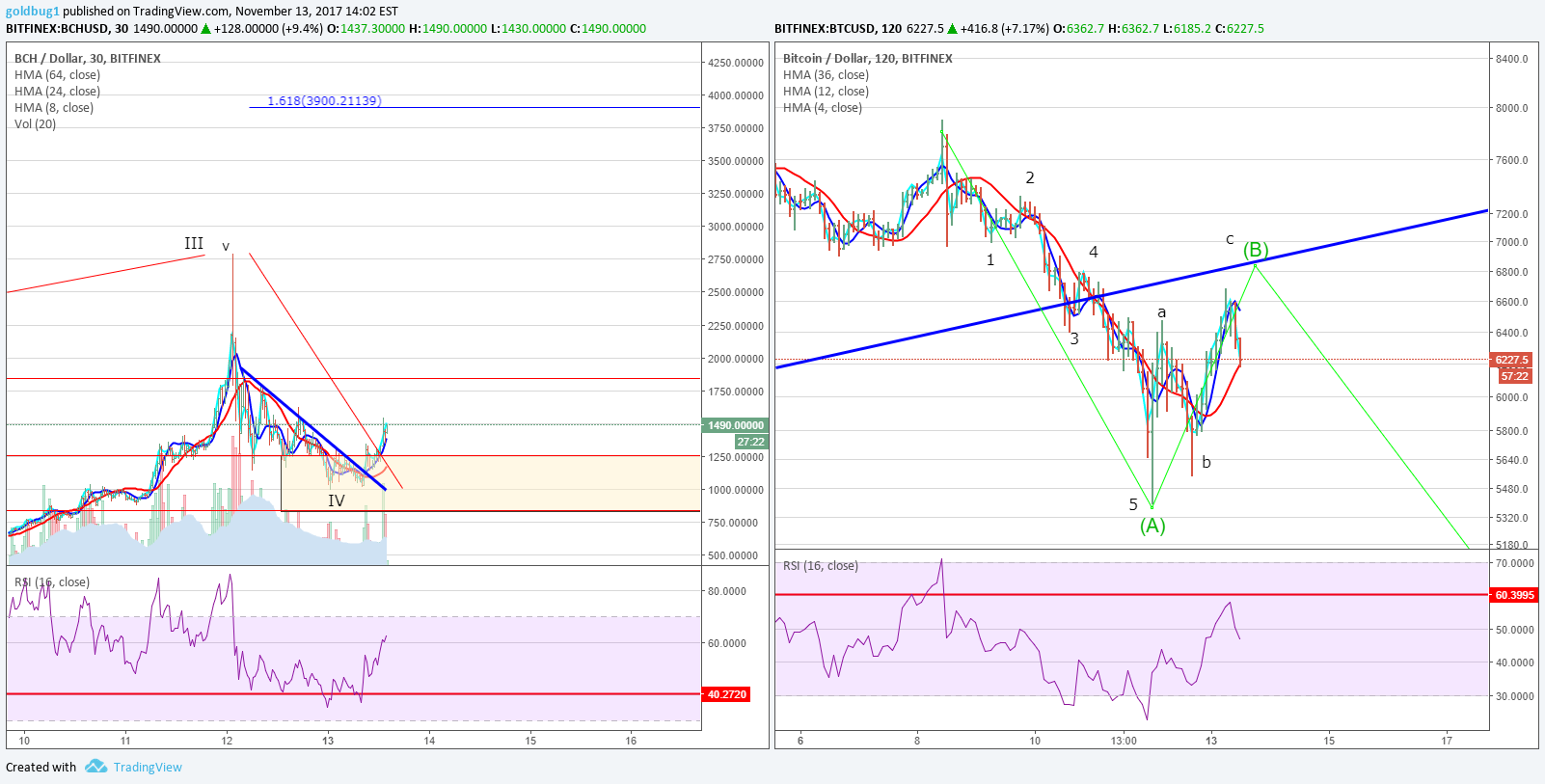Click the 1490.00000 current price tag
This screenshot has width=1545, height=784.
[736, 425]
